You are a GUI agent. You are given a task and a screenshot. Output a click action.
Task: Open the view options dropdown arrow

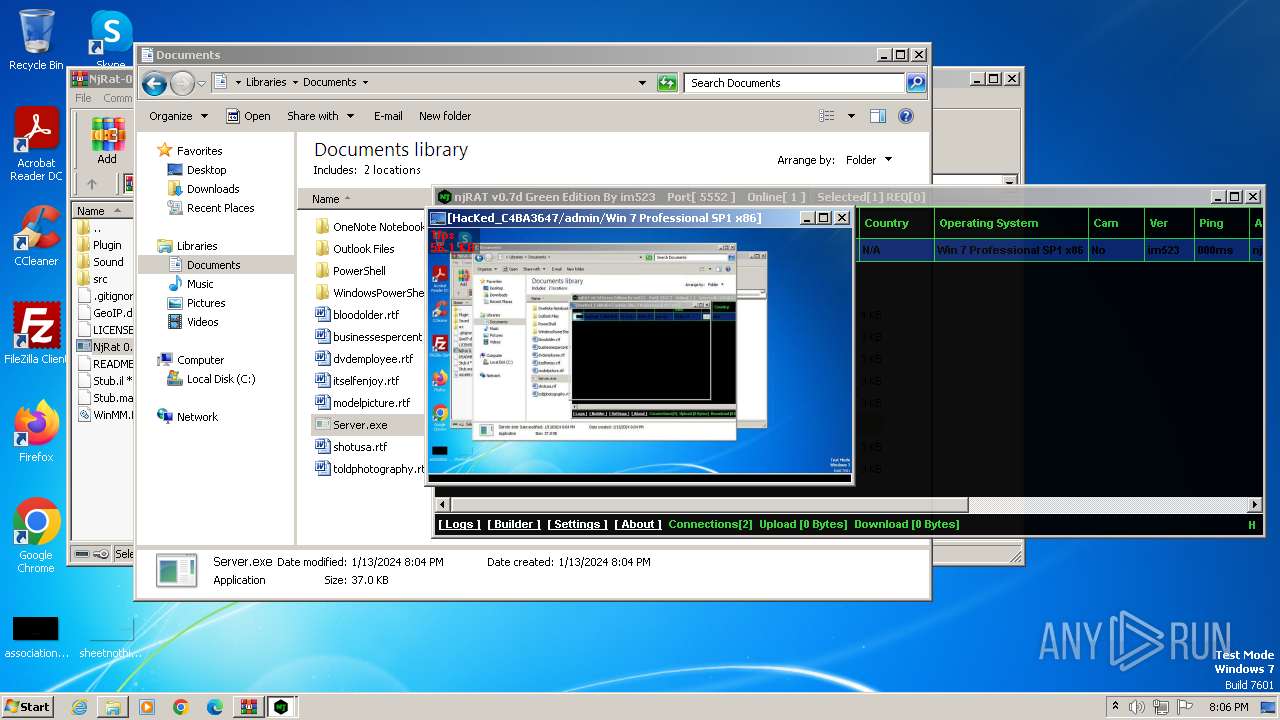851,116
